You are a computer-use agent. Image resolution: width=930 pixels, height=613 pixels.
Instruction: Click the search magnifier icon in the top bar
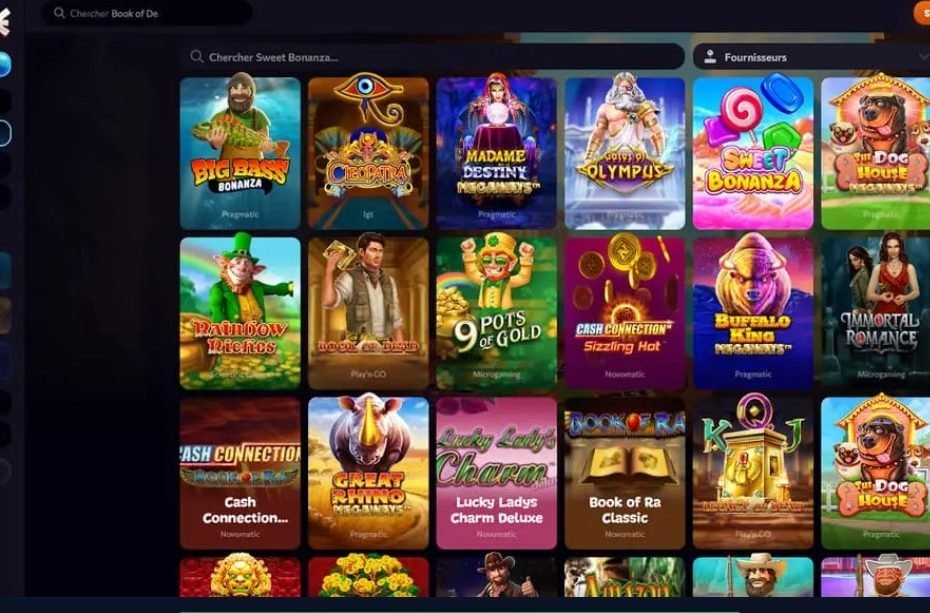pos(59,12)
